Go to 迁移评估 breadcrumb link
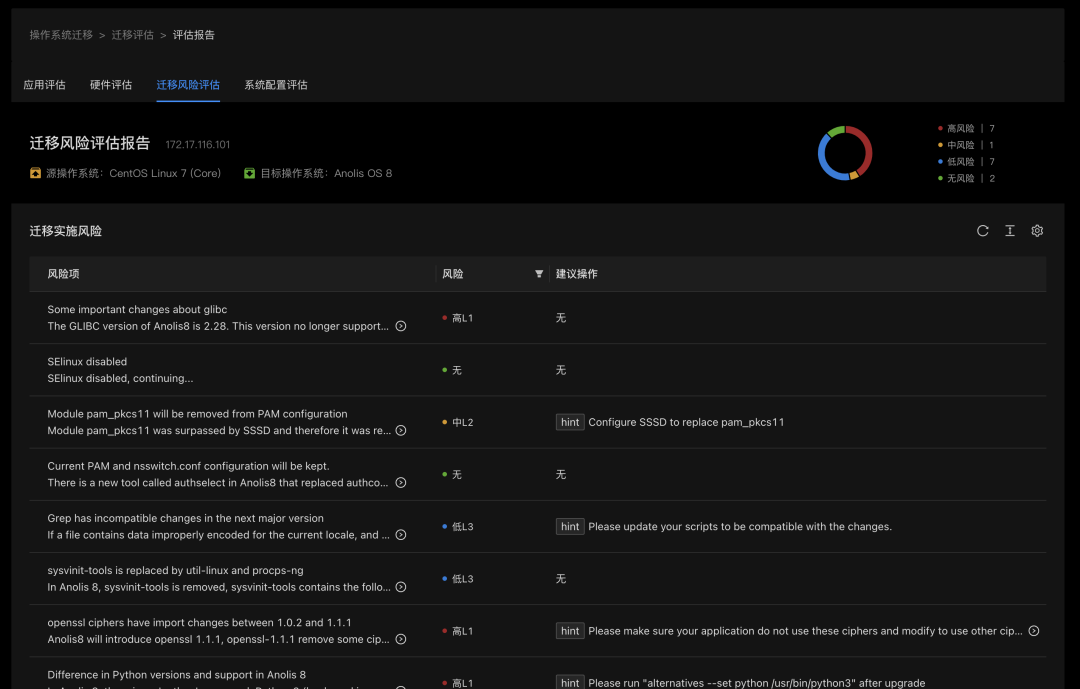Viewport: 1080px width, 689px height. click(x=133, y=35)
